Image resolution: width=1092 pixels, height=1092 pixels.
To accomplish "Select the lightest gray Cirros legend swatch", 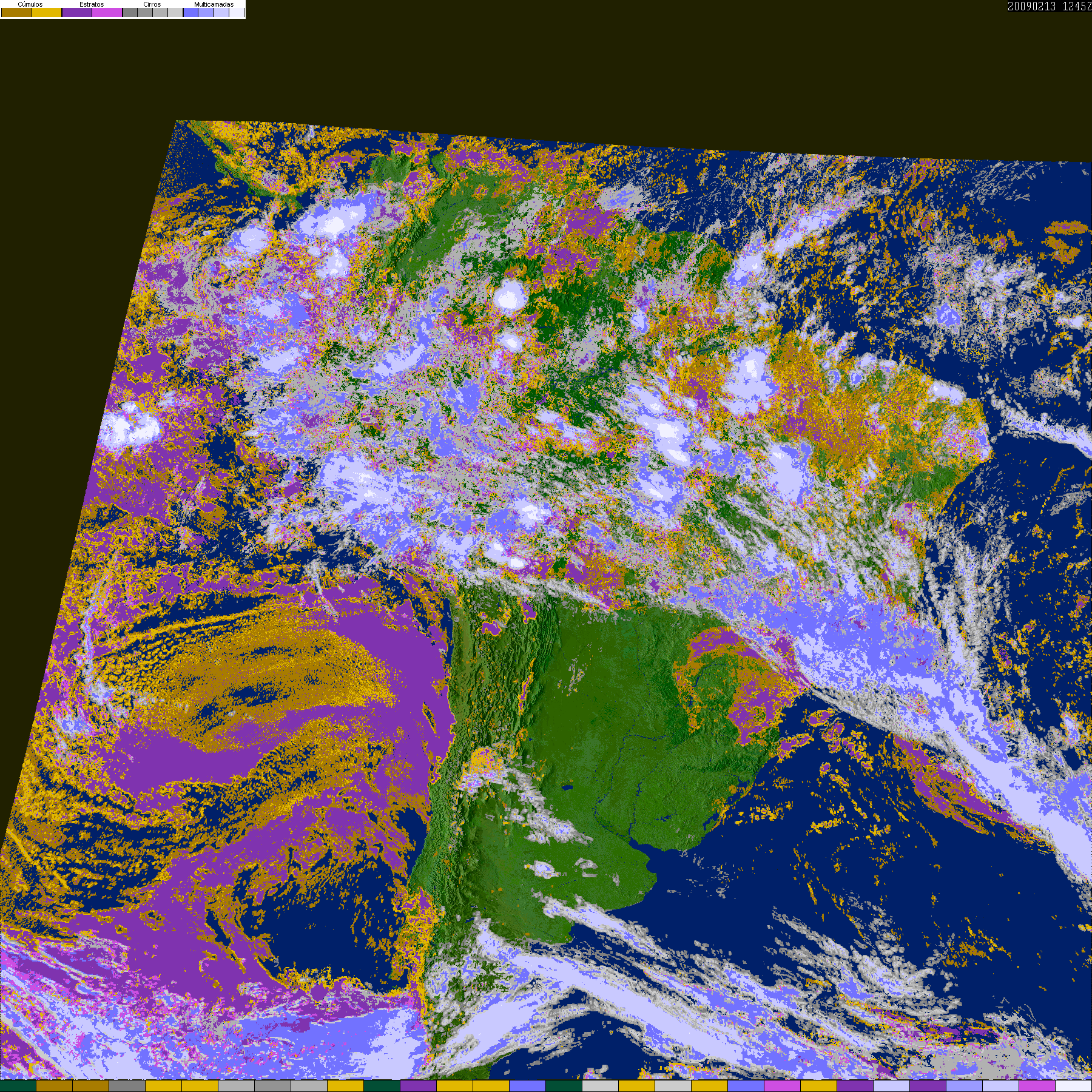I will tap(175, 12).
